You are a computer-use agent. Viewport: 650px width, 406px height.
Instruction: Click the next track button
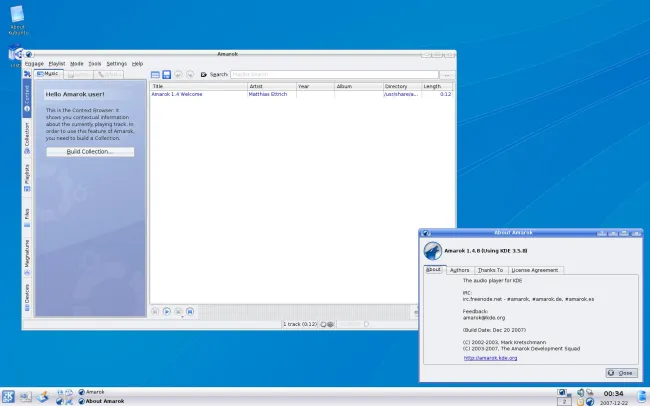[190, 311]
